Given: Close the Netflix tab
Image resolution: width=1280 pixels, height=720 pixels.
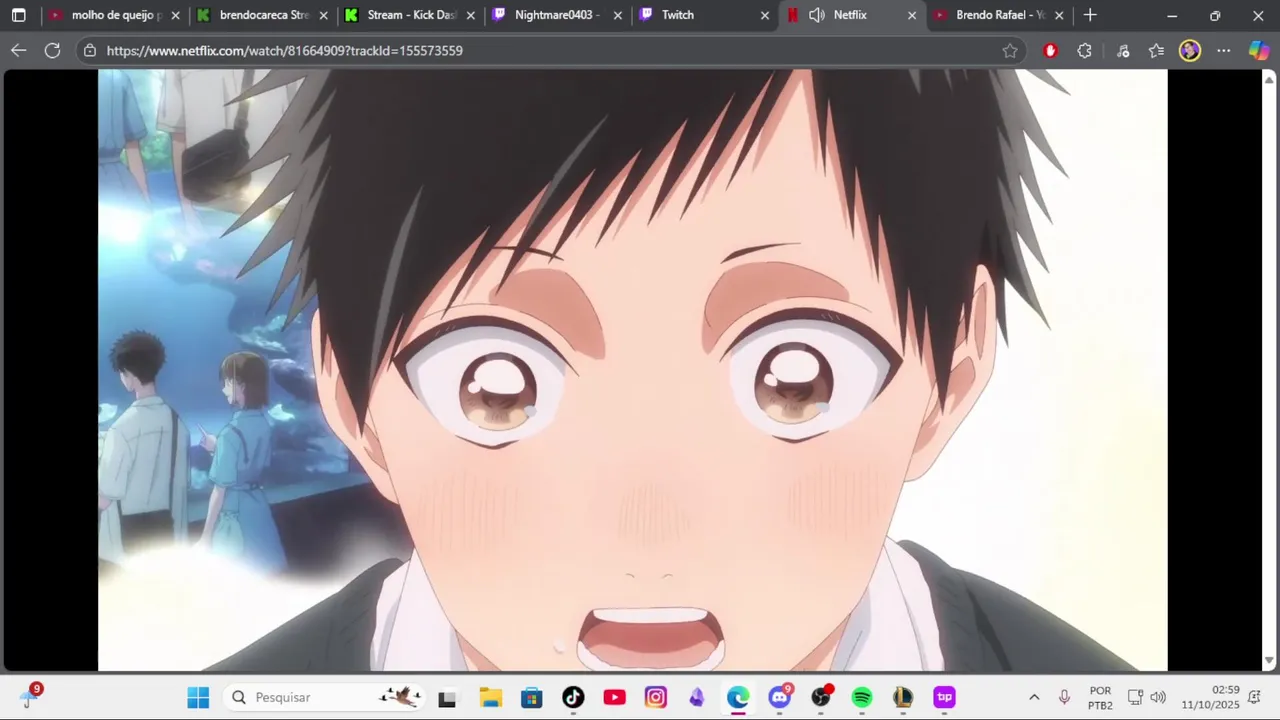Looking at the screenshot, I should [911, 15].
